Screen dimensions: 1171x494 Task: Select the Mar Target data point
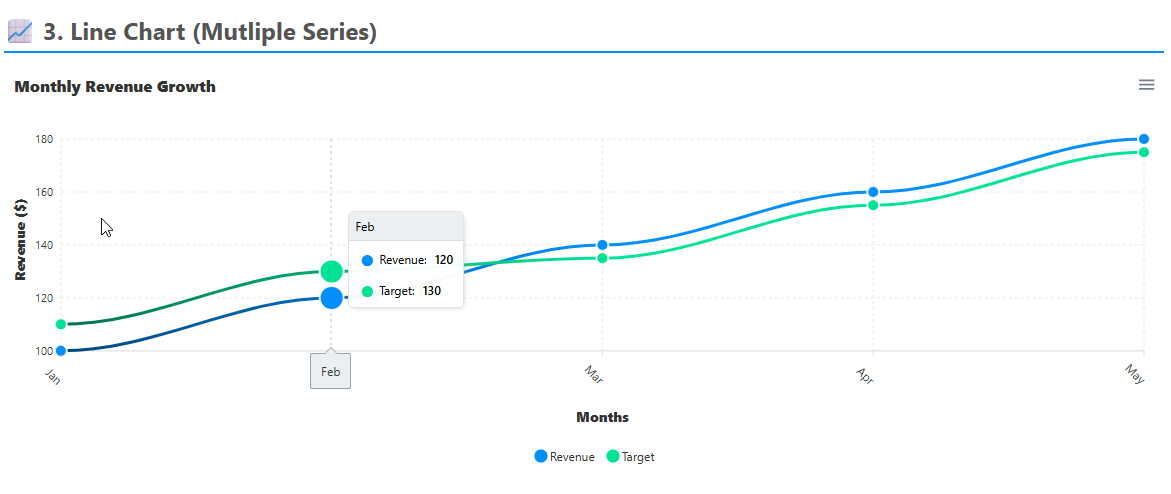click(x=602, y=258)
